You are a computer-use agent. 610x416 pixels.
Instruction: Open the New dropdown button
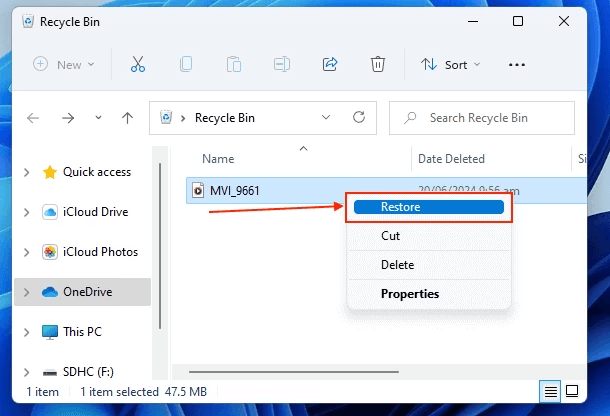pos(64,64)
